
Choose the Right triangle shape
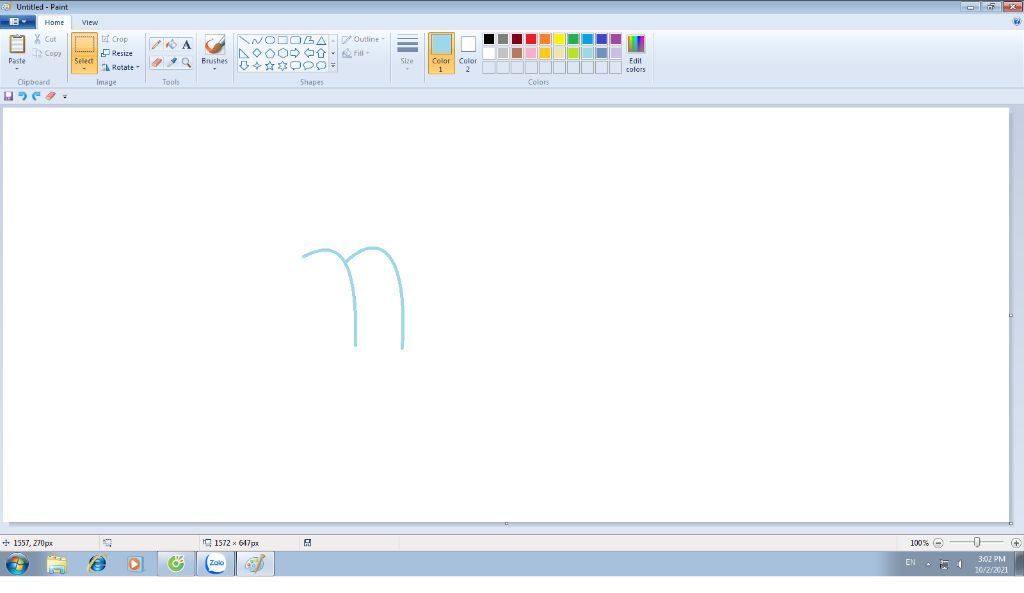pos(244,53)
